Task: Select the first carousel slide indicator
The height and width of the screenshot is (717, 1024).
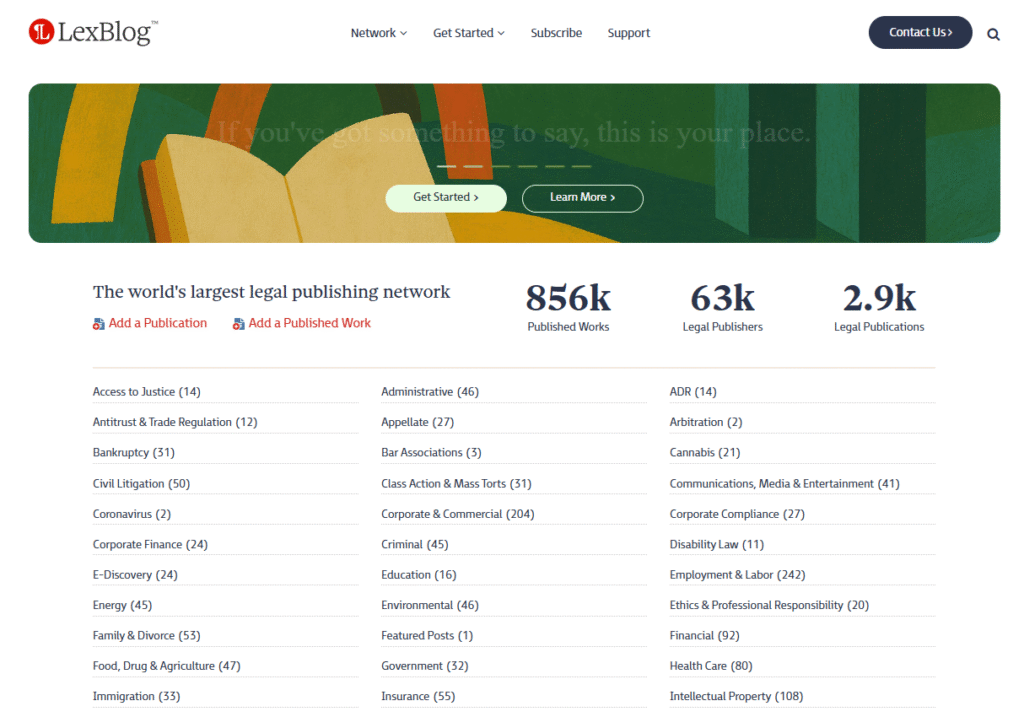Action: [x=447, y=167]
